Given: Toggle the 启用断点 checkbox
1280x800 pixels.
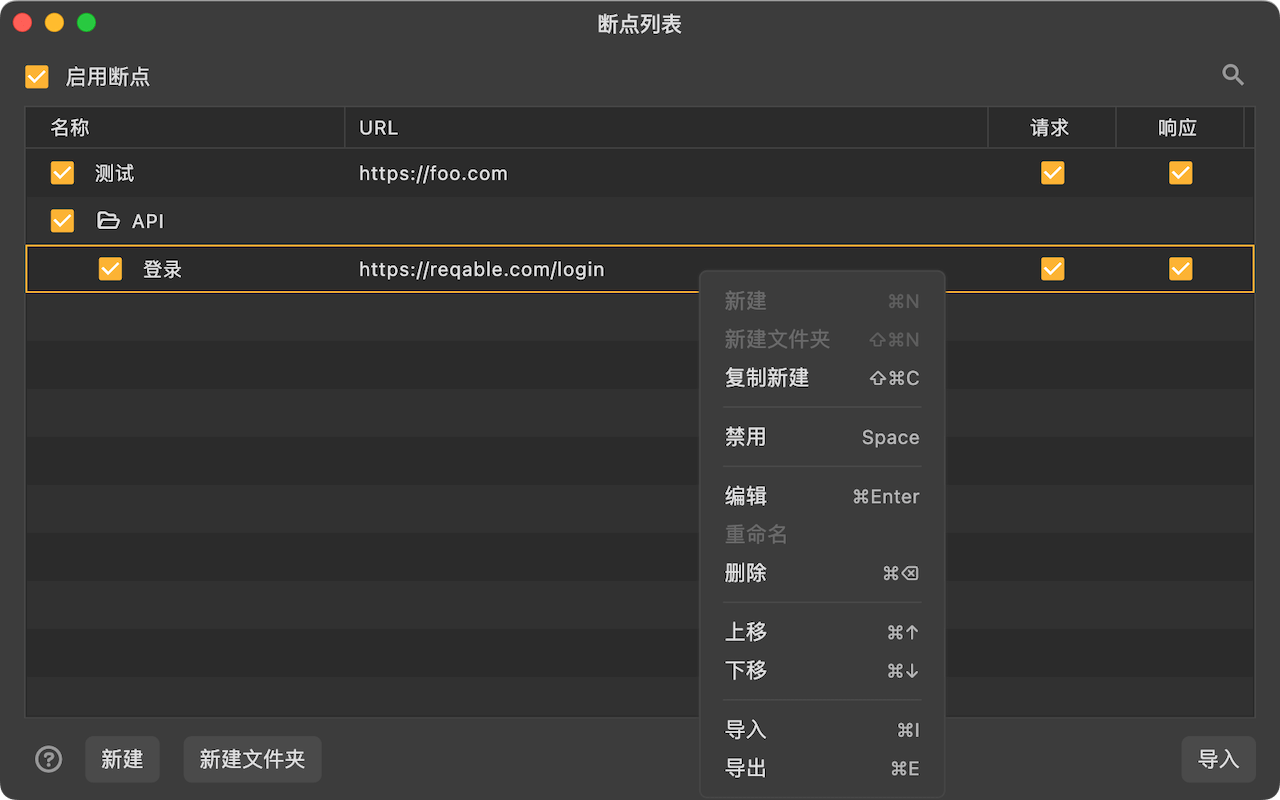Looking at the screenshot, I should click(37, 77).
